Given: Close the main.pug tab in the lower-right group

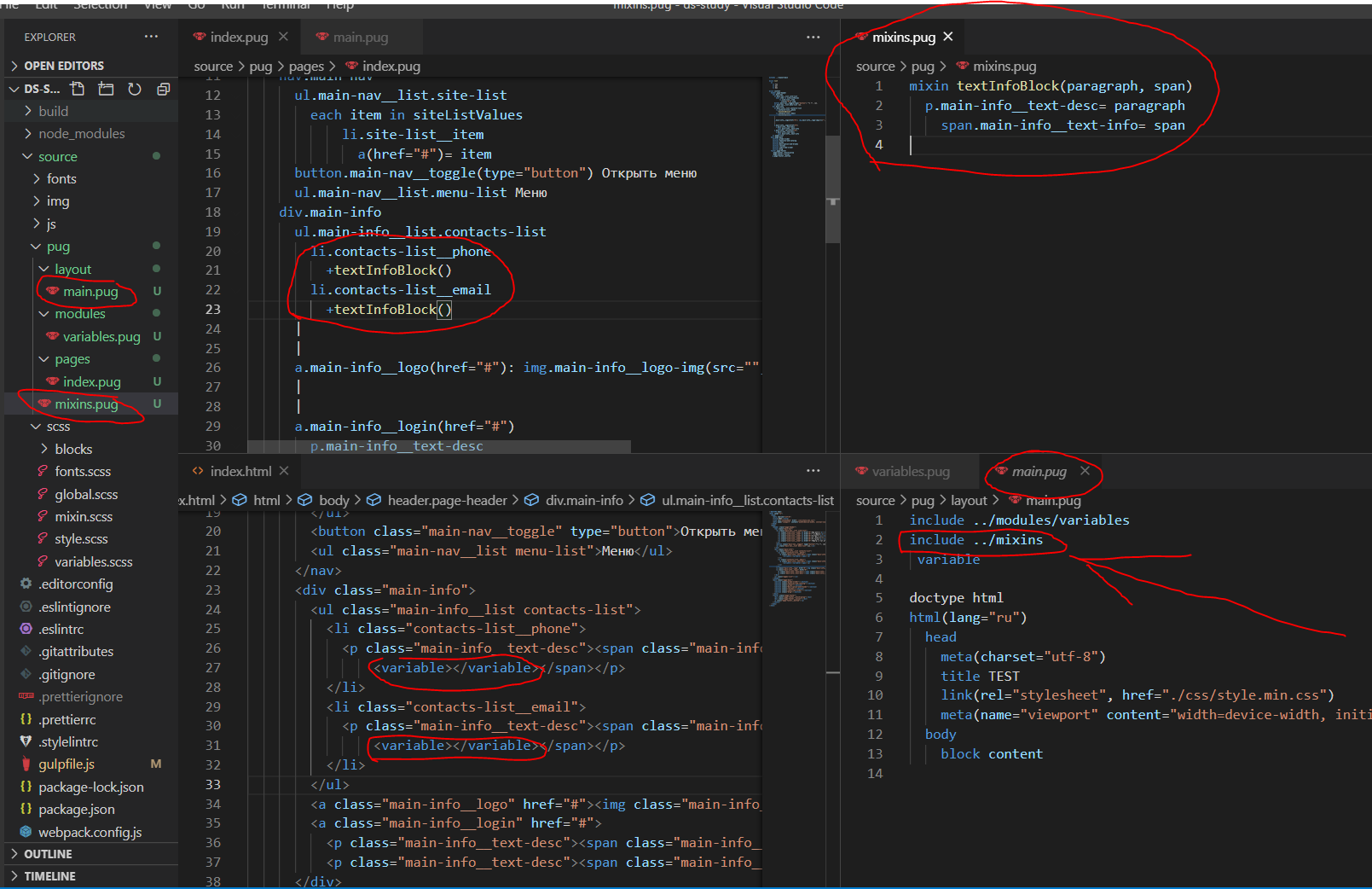Looking at the screenshot, I should point(1085,471).
